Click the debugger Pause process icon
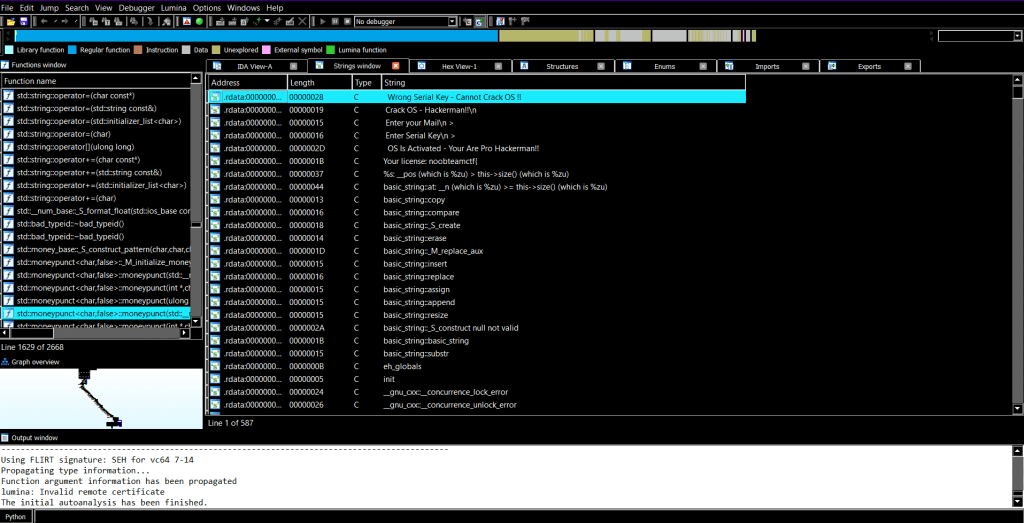The image size is (1024, 523). pos(335,21)
